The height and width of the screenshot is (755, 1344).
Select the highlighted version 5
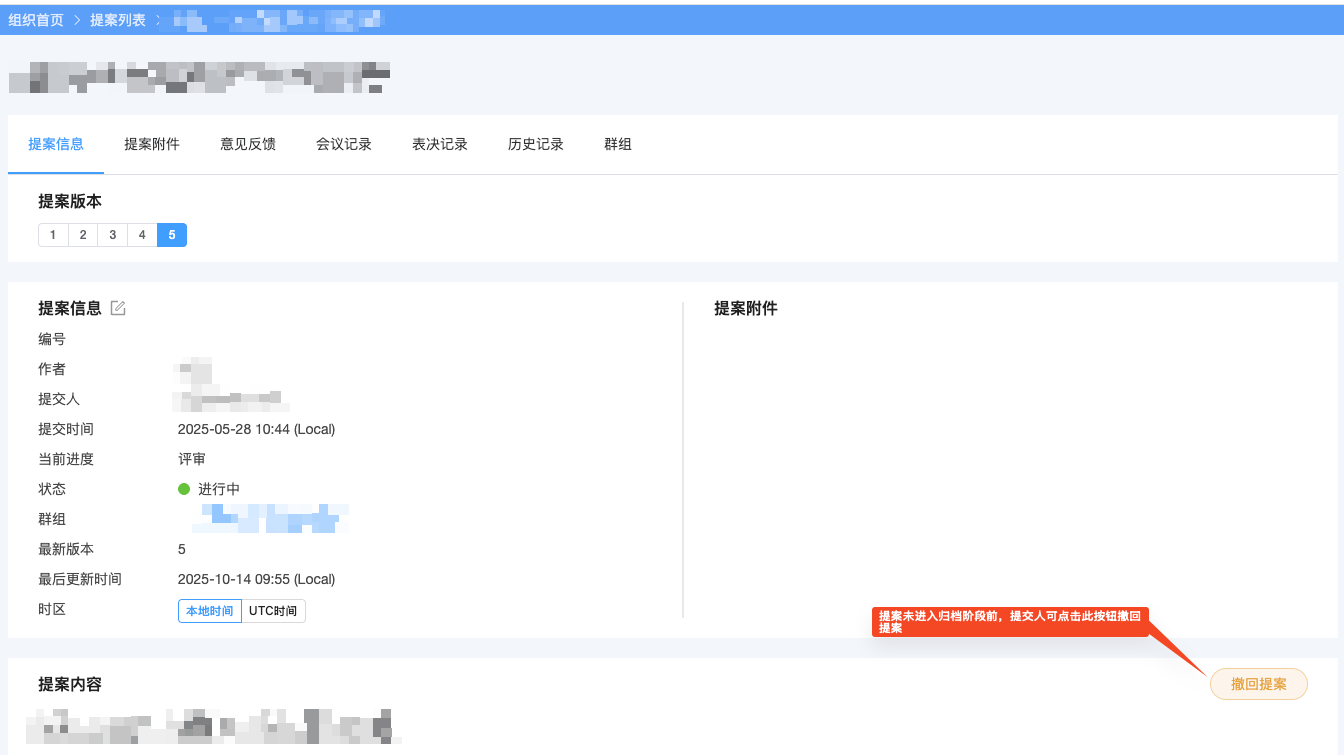[x=171, y=234]
